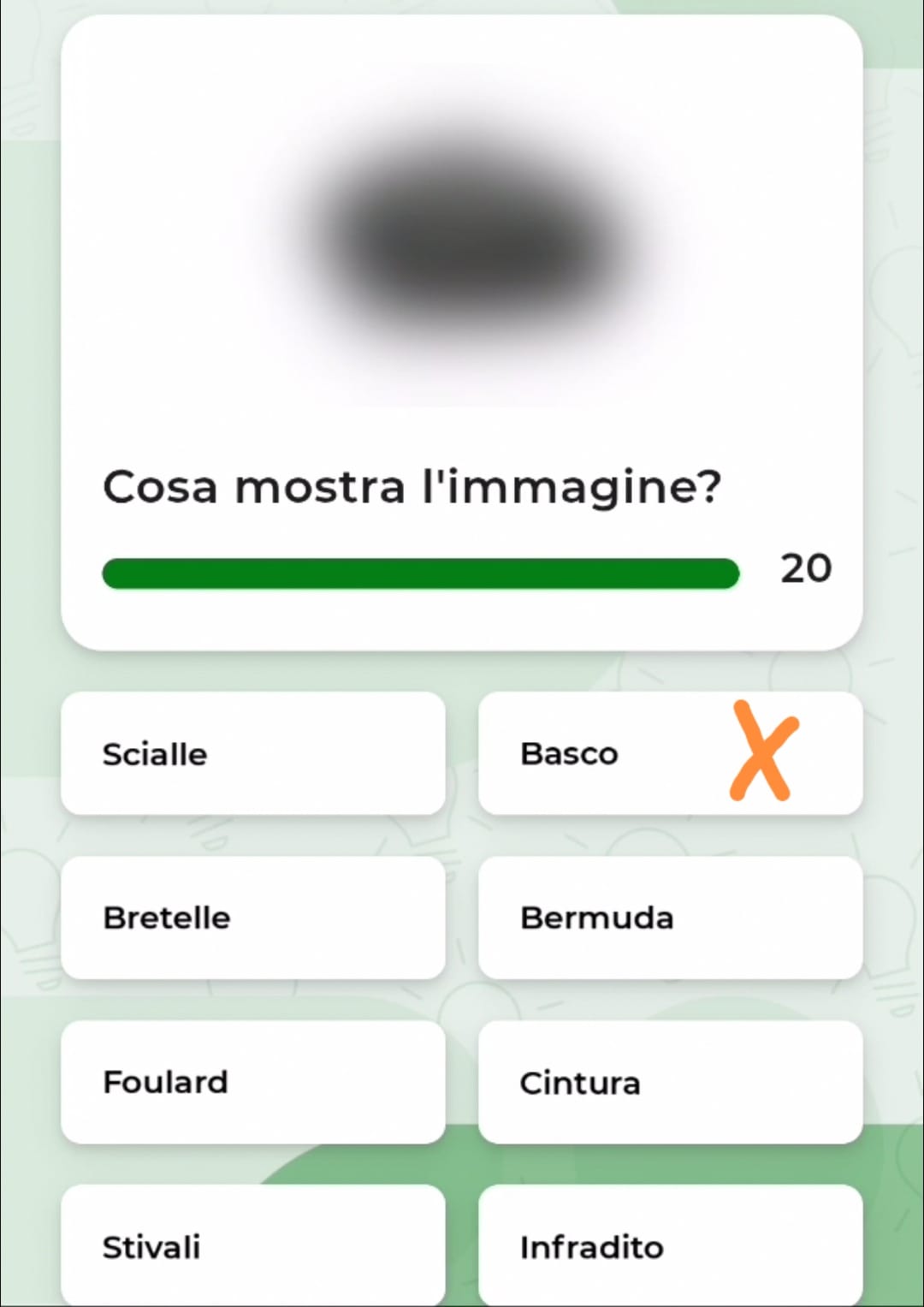Click the left end of the green timer bar
The width and height of the screenshot is (924, 1307).
pyautogui.click(x=115, y=573)
